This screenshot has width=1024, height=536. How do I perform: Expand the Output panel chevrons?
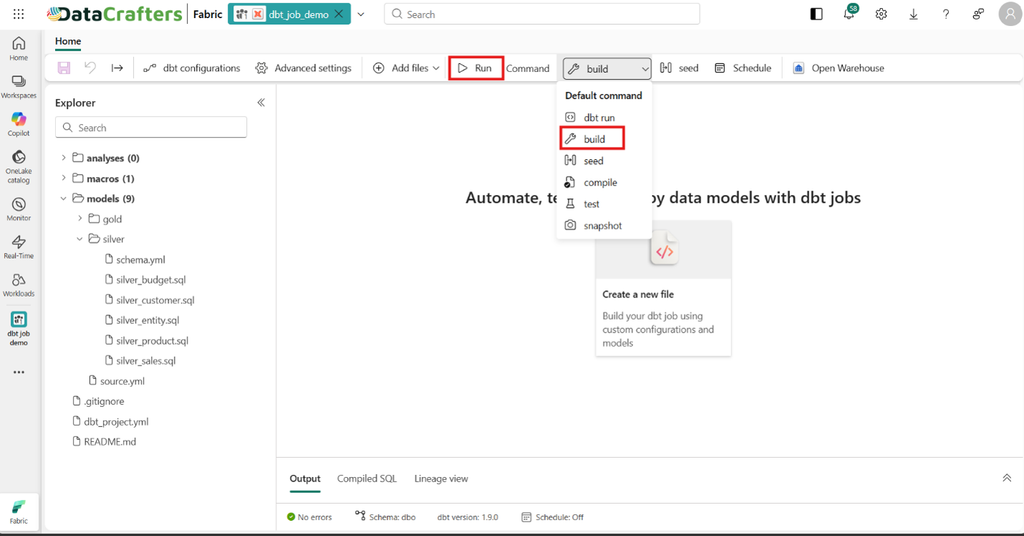pyautogui.click(x=1006, y=478)
